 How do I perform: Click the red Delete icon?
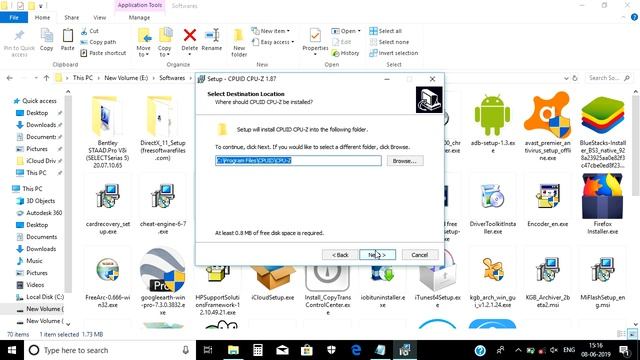click(x=189, y=35)
